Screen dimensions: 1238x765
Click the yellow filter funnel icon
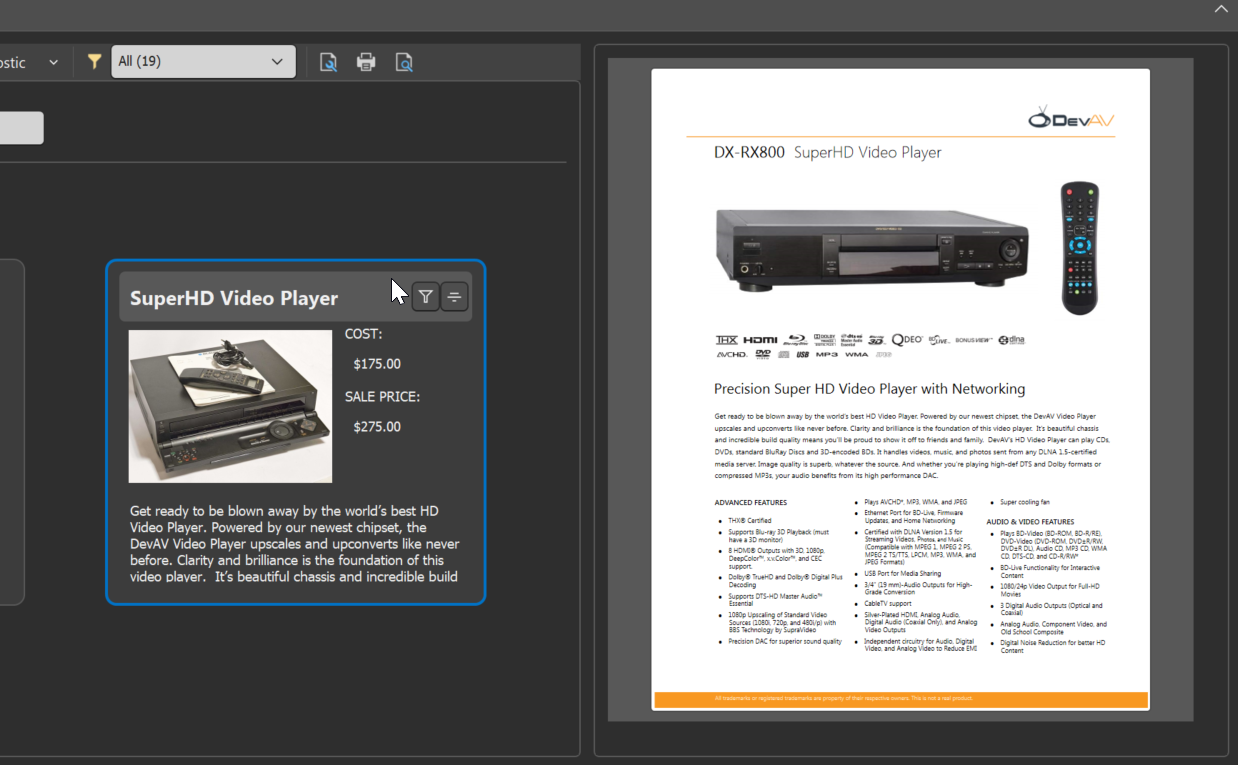[x=94, y=62]
